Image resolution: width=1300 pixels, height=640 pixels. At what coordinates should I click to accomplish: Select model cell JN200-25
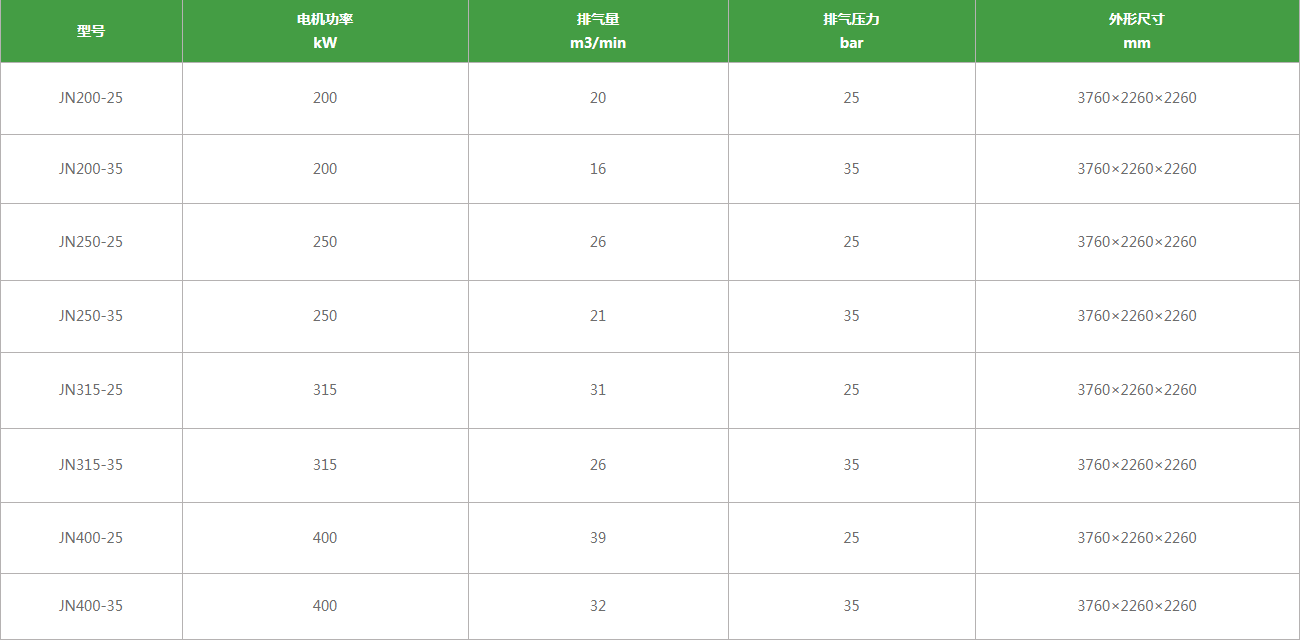pyautogui.click(x=91, y=98)
